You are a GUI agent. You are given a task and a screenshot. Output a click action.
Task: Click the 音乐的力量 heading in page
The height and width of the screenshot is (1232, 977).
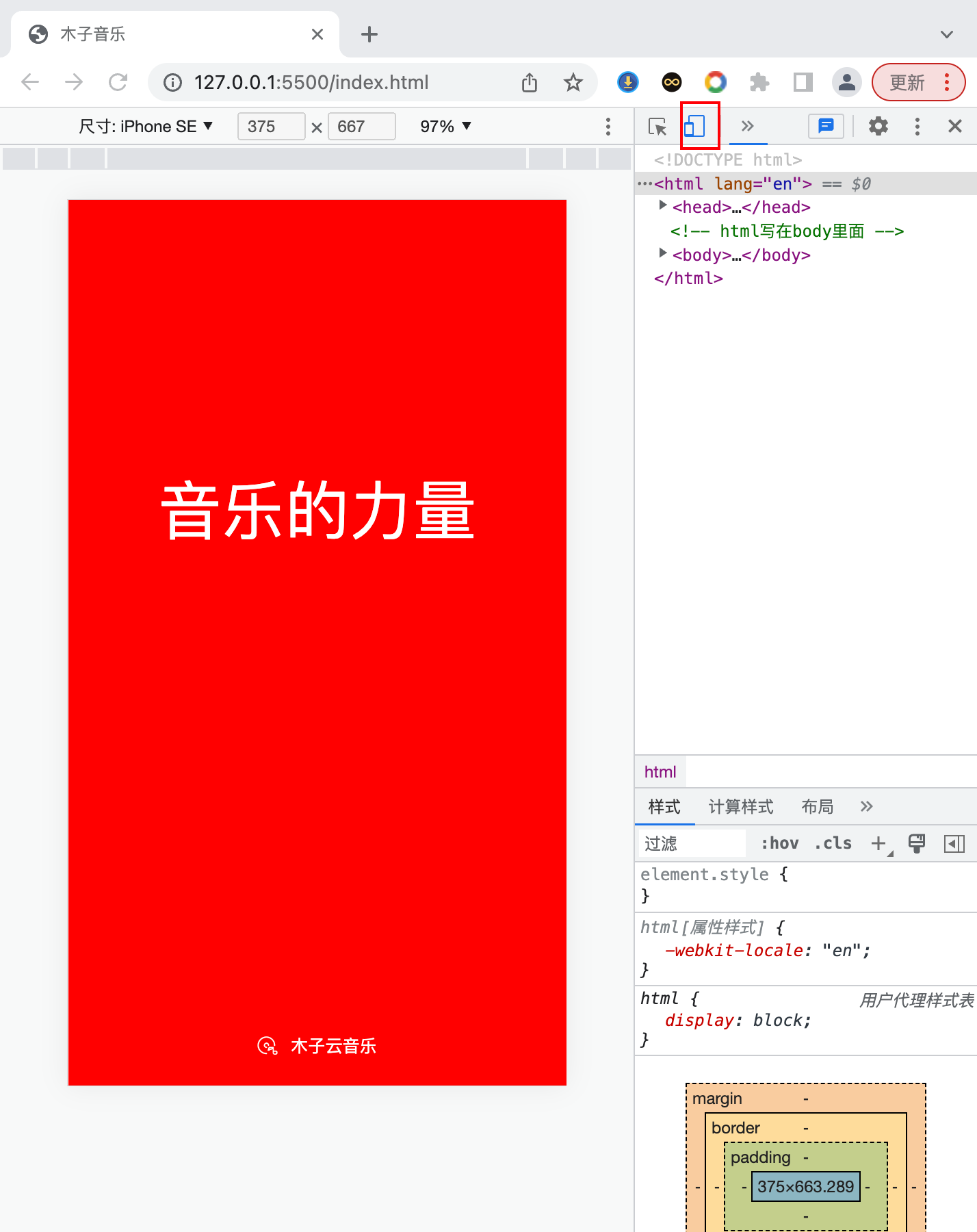(317, 510)
